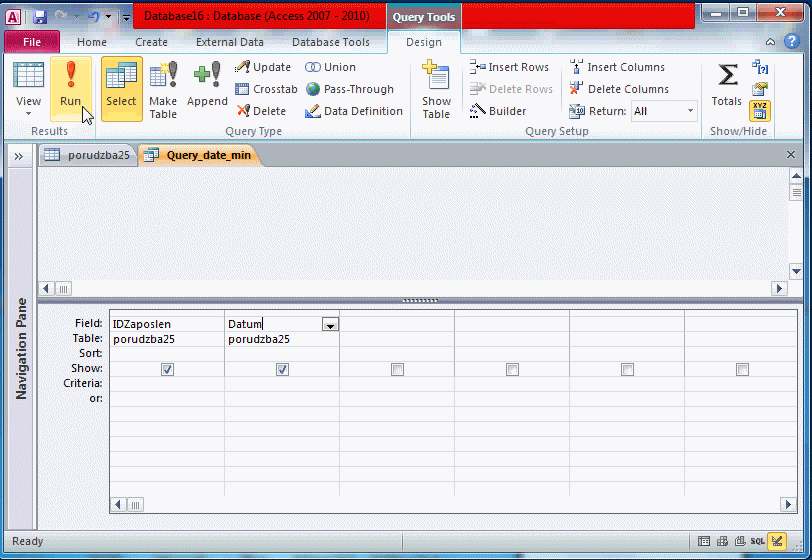Open query Parameters icon in Show/Hide
The image size is (812, 560).
[760, 67]
